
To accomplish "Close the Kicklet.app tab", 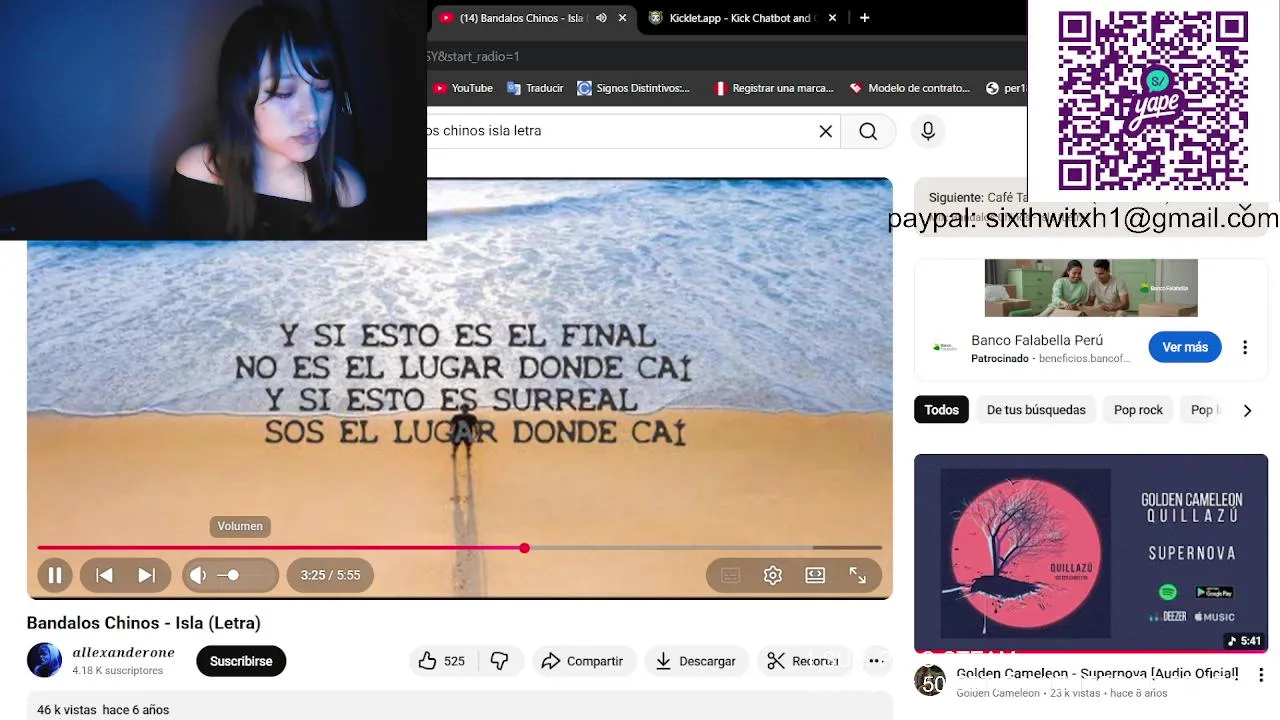I will click(x=832, y=18).
